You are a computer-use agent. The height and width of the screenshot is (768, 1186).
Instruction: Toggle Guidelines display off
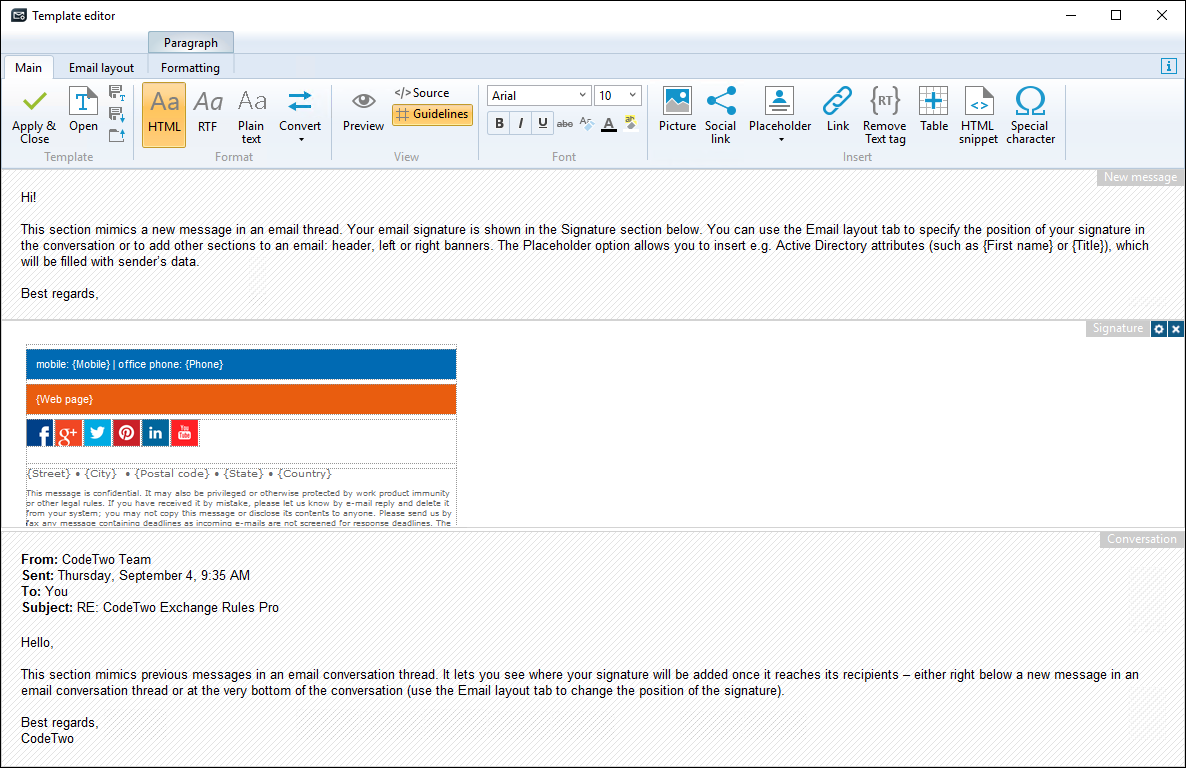click(433, 114)
